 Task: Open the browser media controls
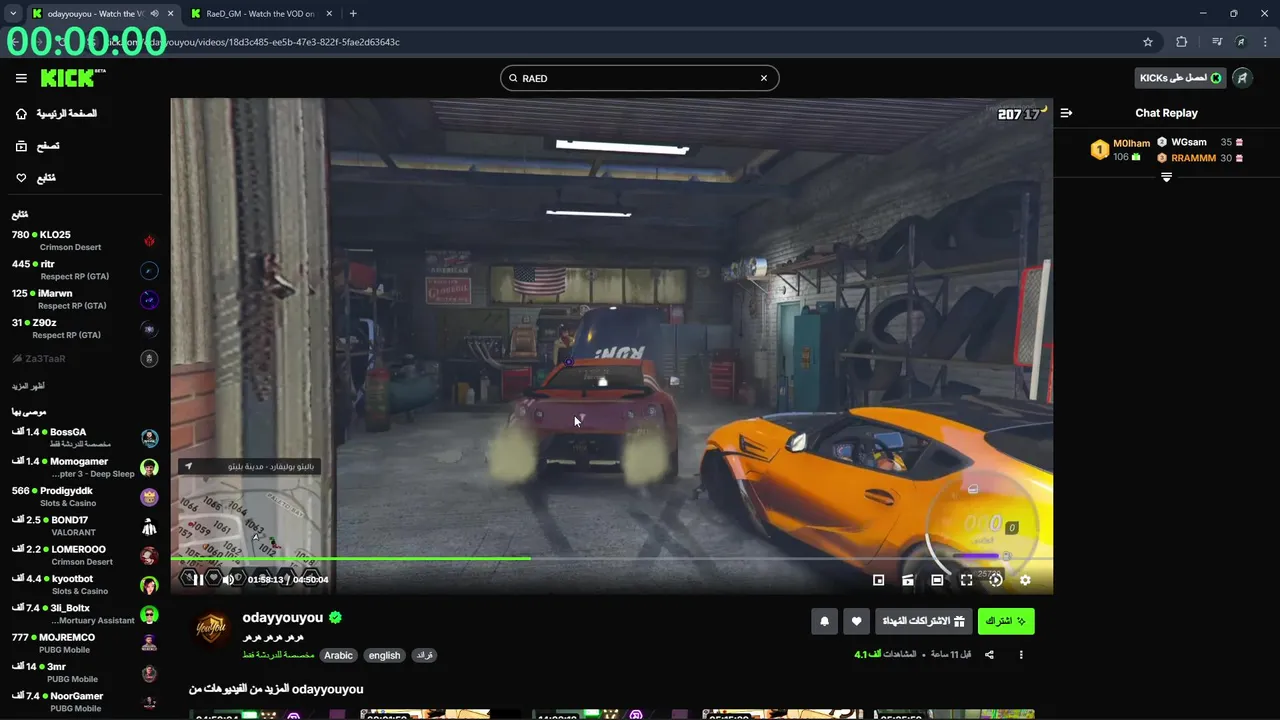[x=1217, y=42]
